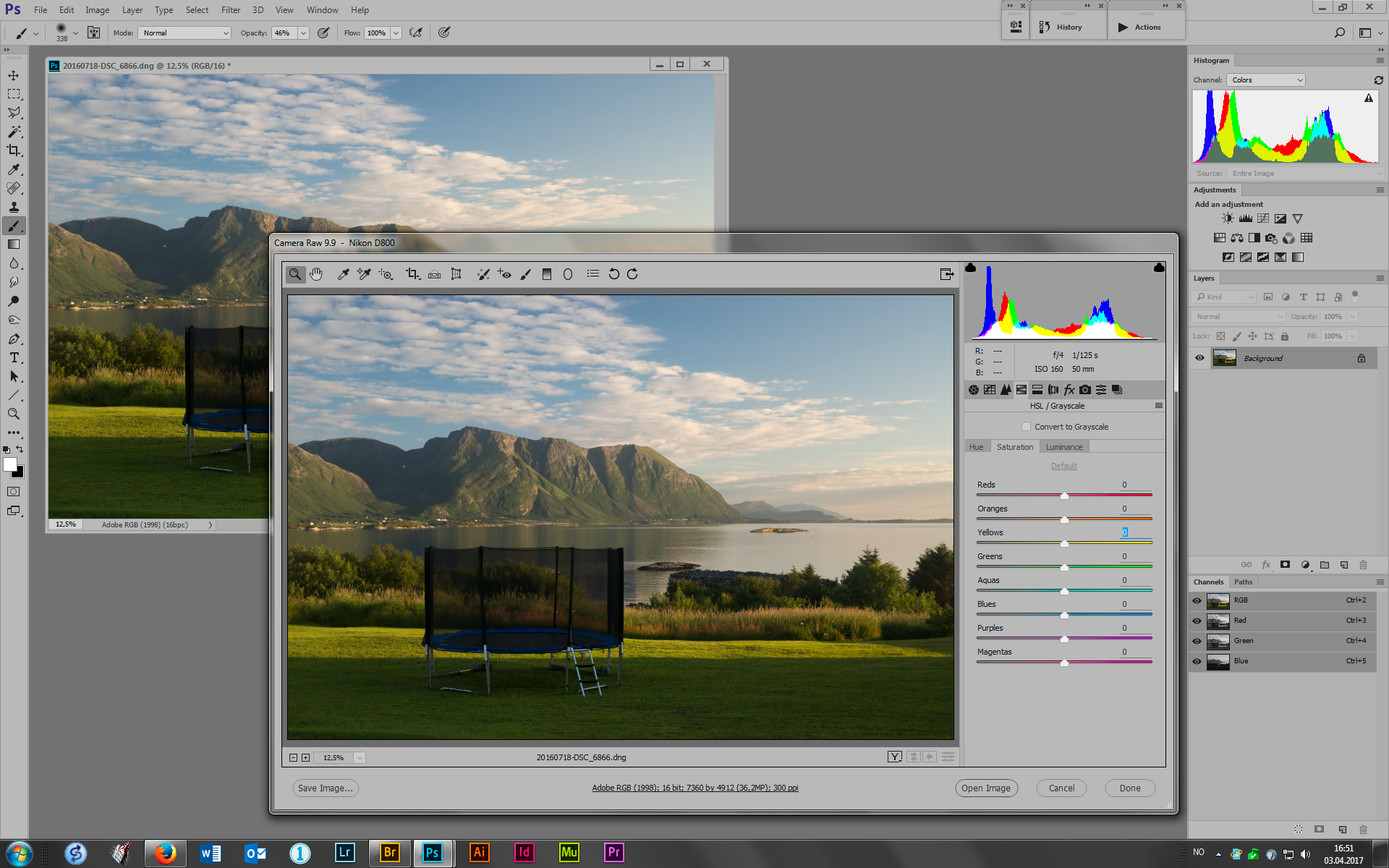Select the Clone Stamp tool

click(x=14, y=207)
